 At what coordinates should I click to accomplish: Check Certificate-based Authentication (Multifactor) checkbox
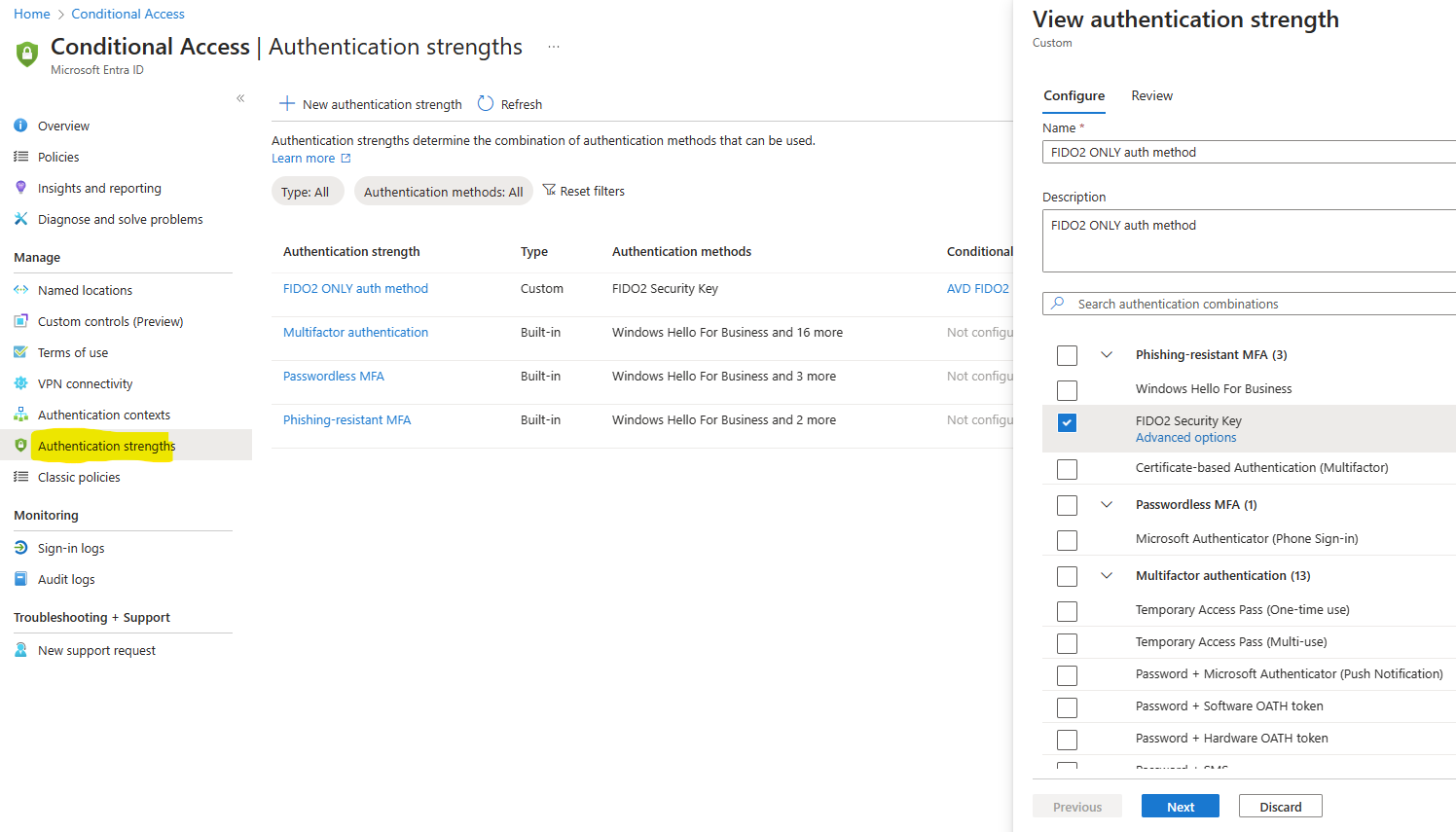pos(1068,469)
